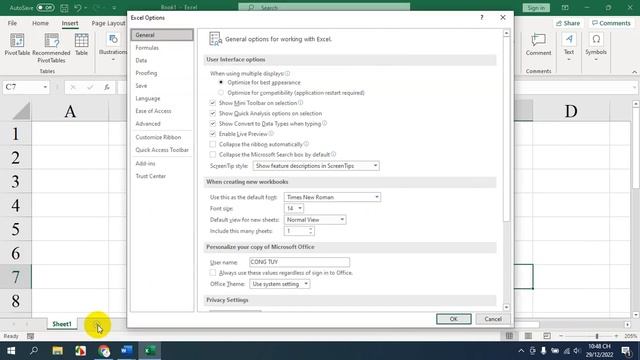Open the Office Theme dropdown

pyautogui.click(x=280, y=284)
